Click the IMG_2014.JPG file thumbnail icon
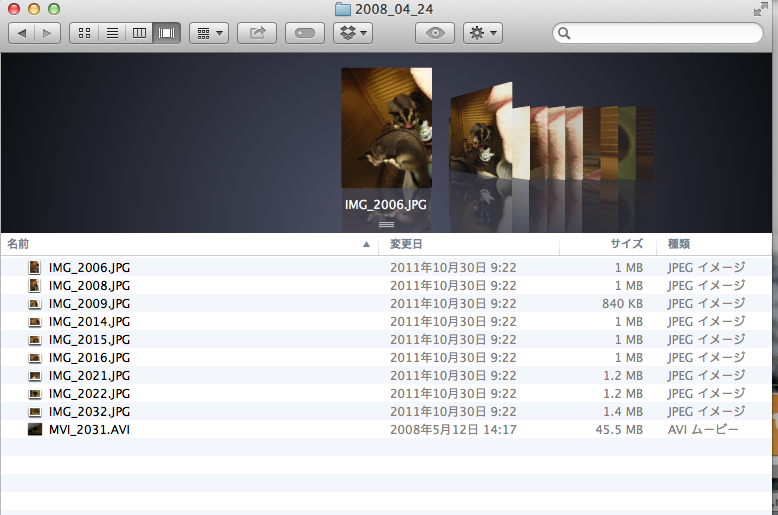This screenshot has height=515, width=778. [35, 322]
